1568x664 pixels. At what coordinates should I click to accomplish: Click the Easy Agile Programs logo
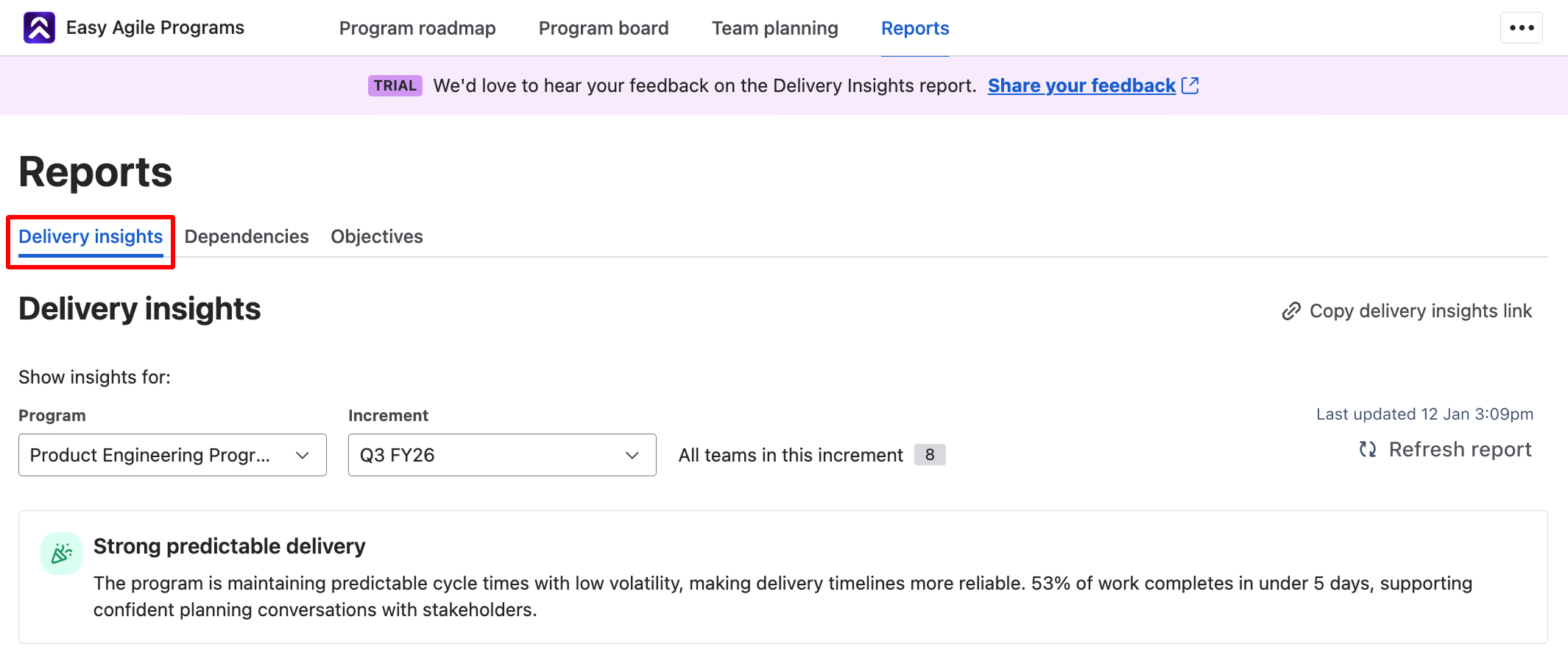39,27
